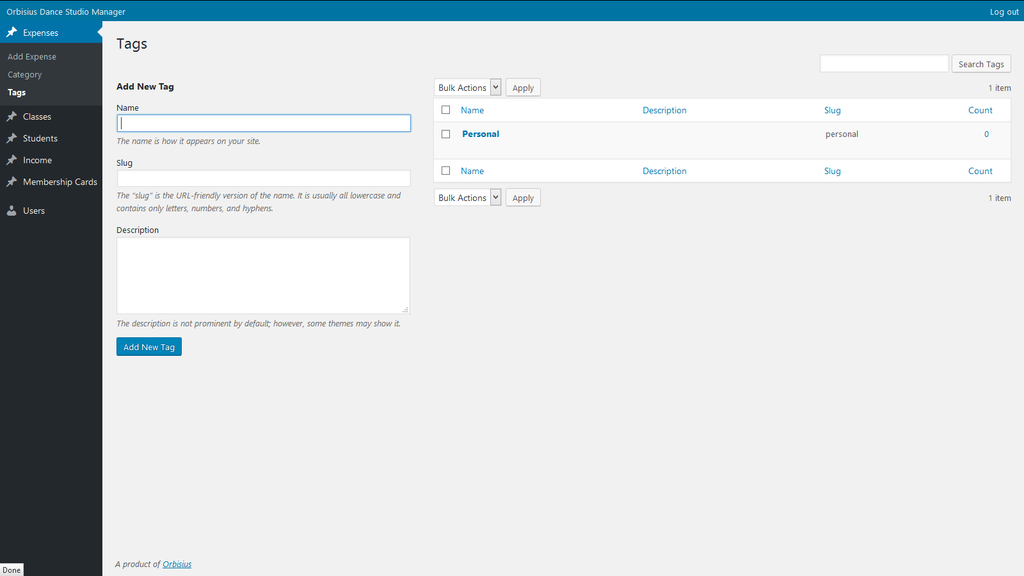Focus the tag Name input field
This screenshot has height=576, width=1024.
[264, 123]
